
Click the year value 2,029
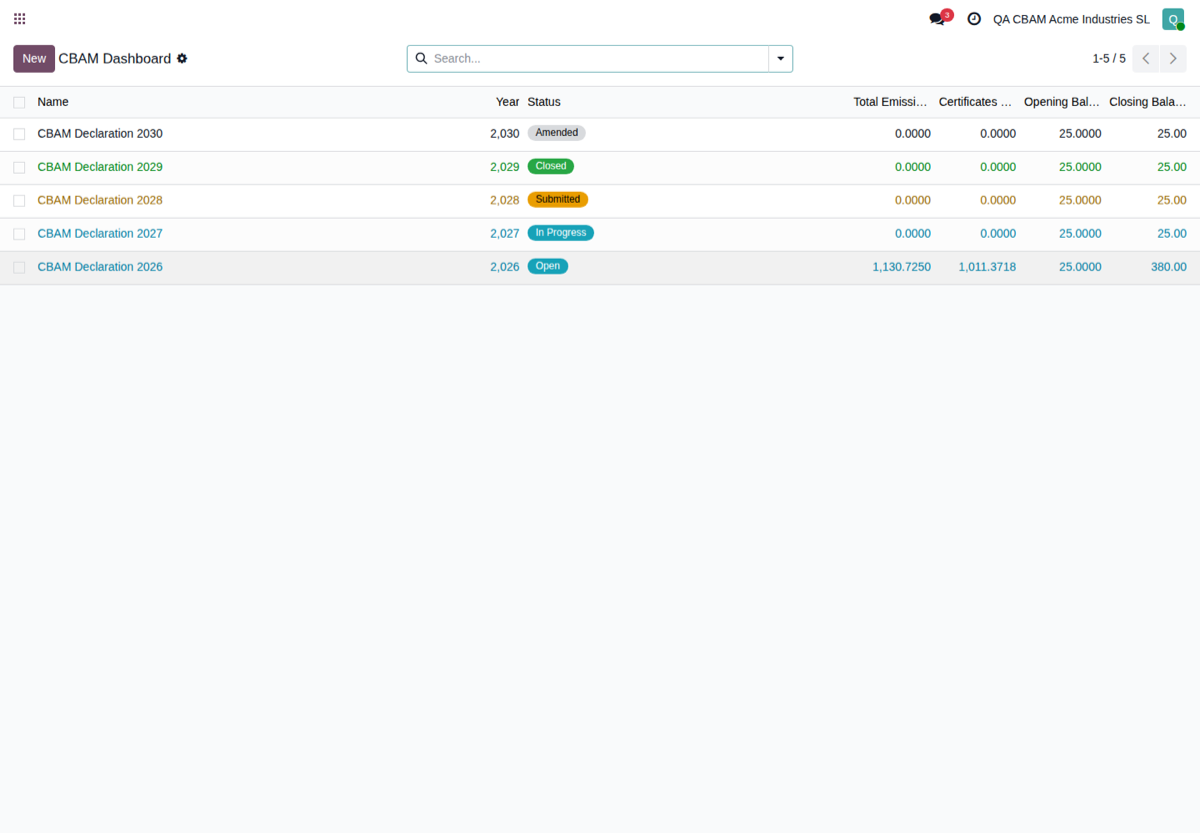[505, 167]
